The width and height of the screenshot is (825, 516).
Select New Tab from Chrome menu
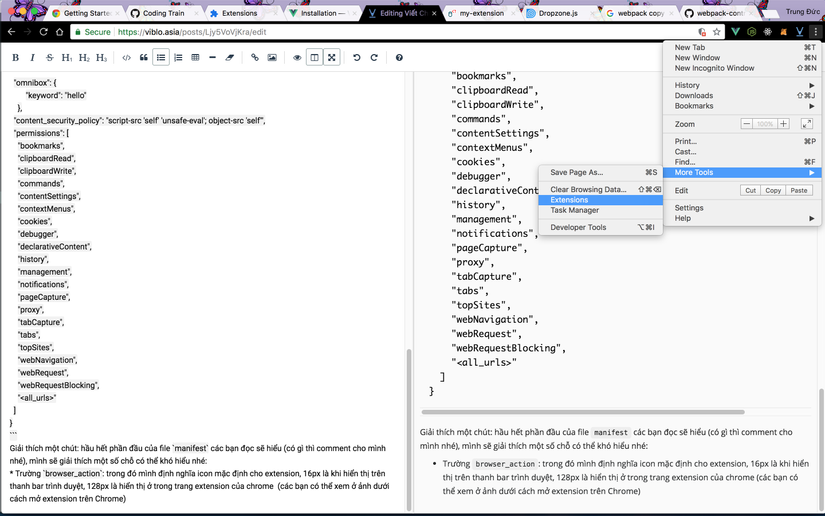click(x=742, y=47)
